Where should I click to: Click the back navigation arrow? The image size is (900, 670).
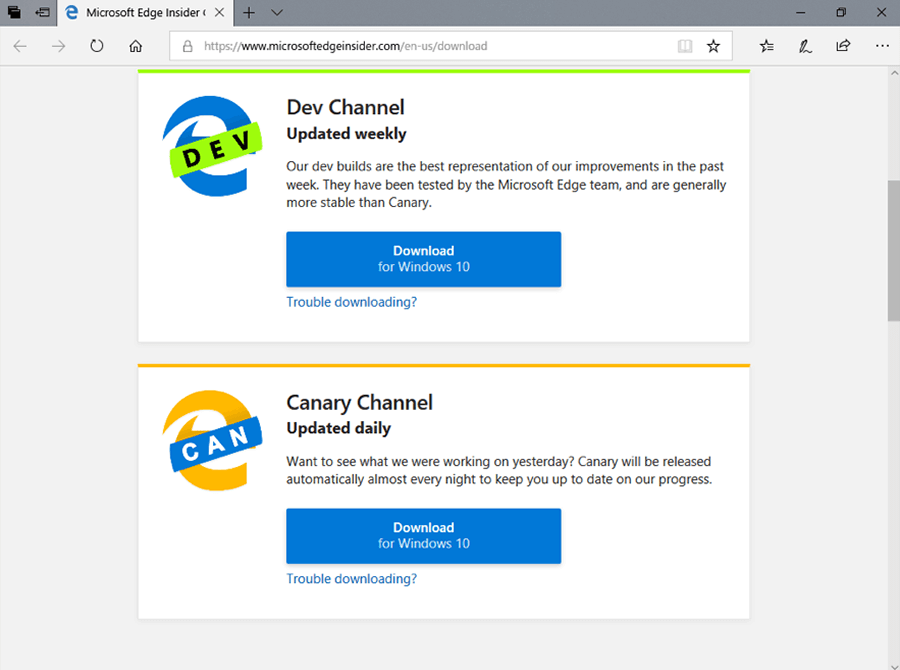[20, 46]
